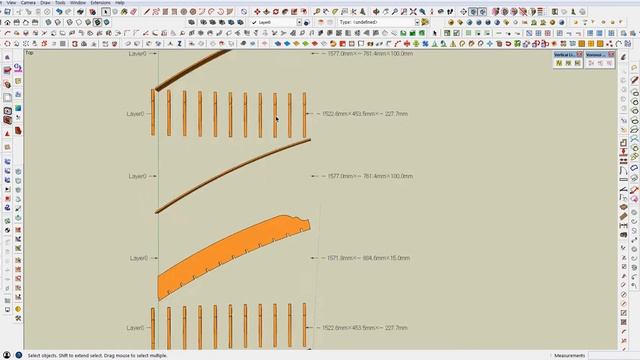The height and width of the screenshot is (360, 640).
Task: Select the large orange curved panel
Action: pyautogui.click(x=234, y=257)
